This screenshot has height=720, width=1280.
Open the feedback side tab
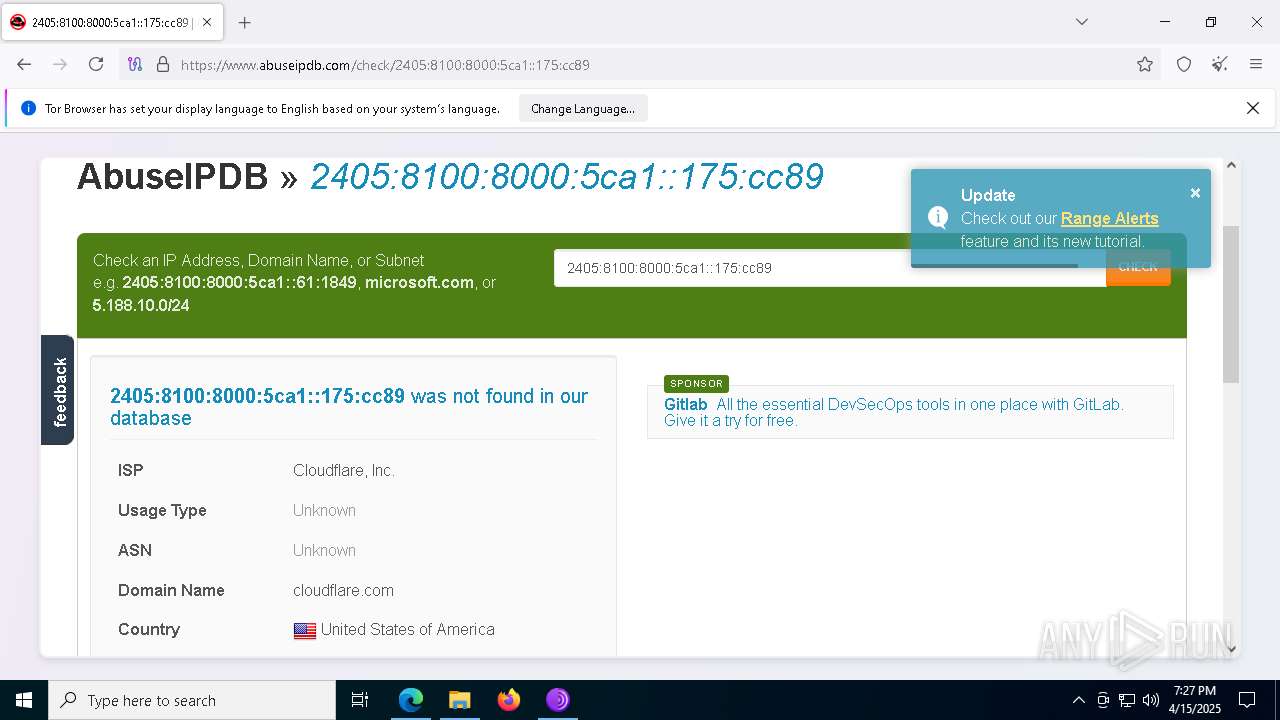(58, 390)
